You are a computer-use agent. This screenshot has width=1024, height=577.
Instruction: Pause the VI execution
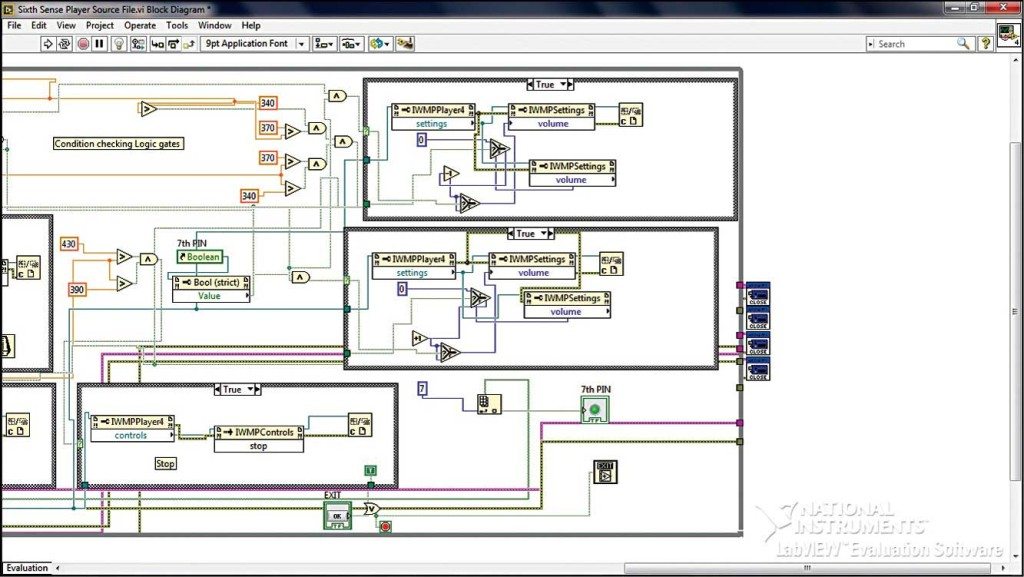98,43
